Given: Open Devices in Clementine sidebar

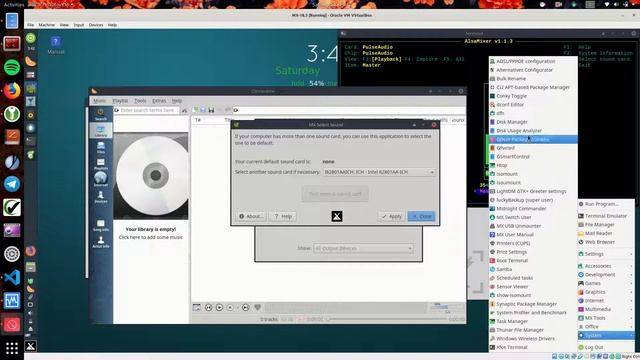Looking at the screenshot, I should (x=101, y=197).
